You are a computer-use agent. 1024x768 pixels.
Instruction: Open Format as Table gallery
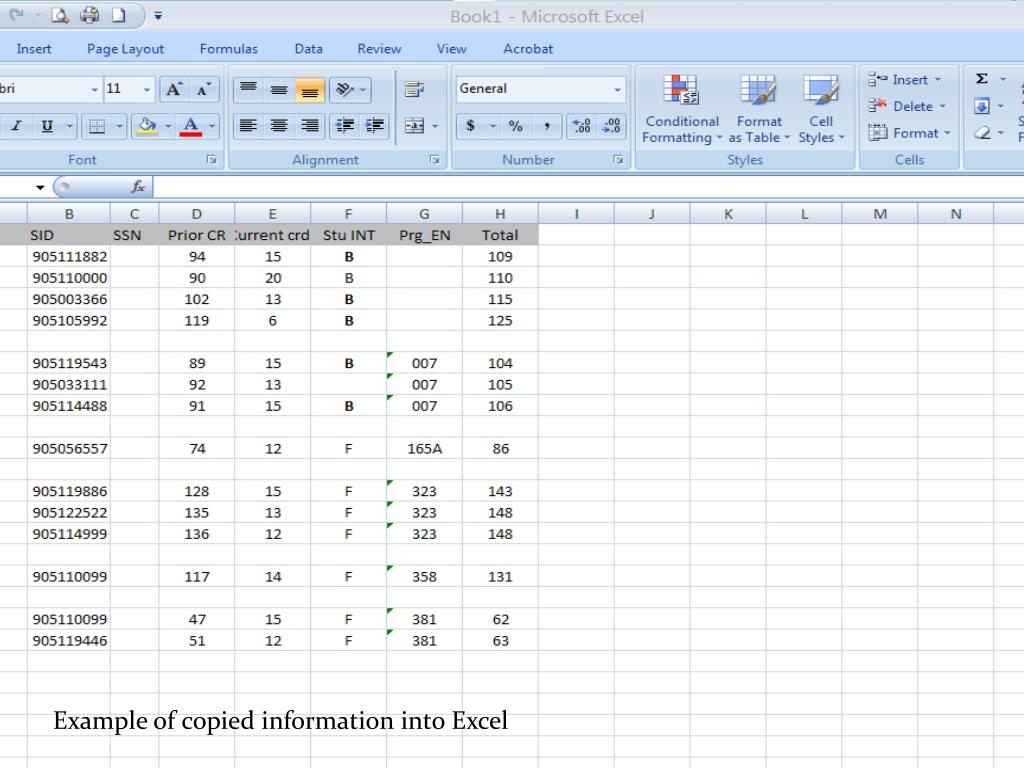758,108
